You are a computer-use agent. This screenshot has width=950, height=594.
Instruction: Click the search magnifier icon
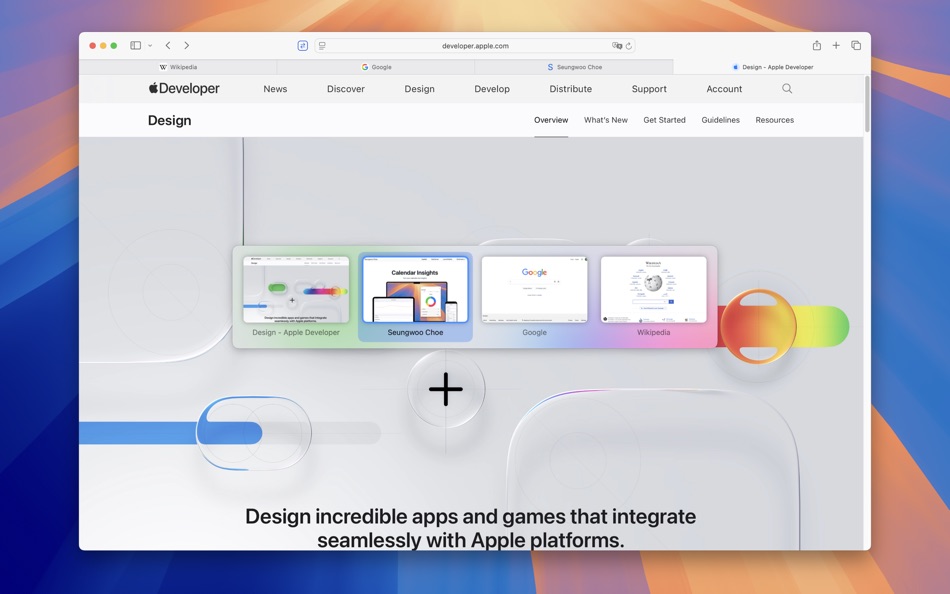pyautogui.click(x=787, y=88)
